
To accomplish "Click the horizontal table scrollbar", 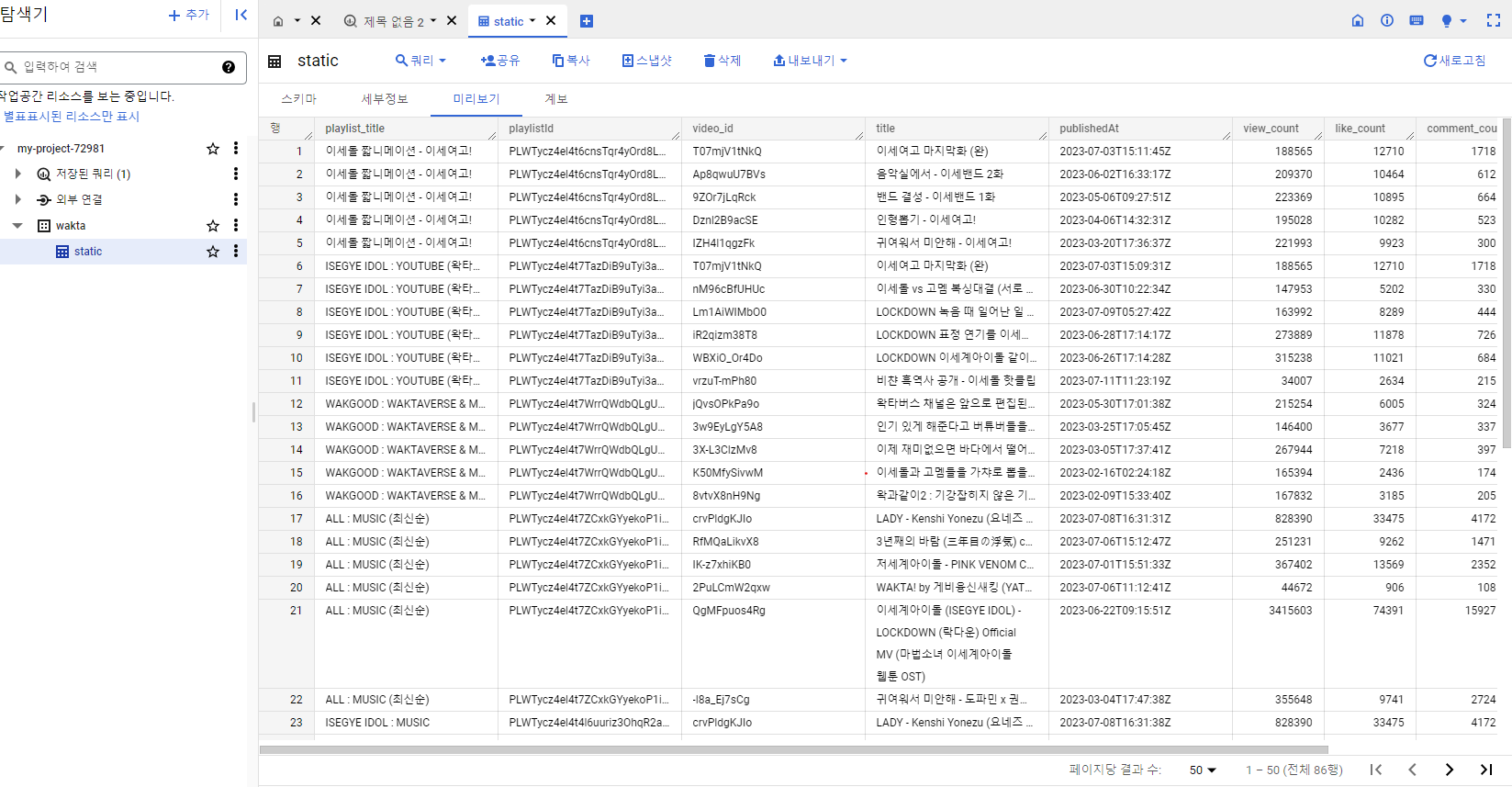I will click(x=794, y=749).
